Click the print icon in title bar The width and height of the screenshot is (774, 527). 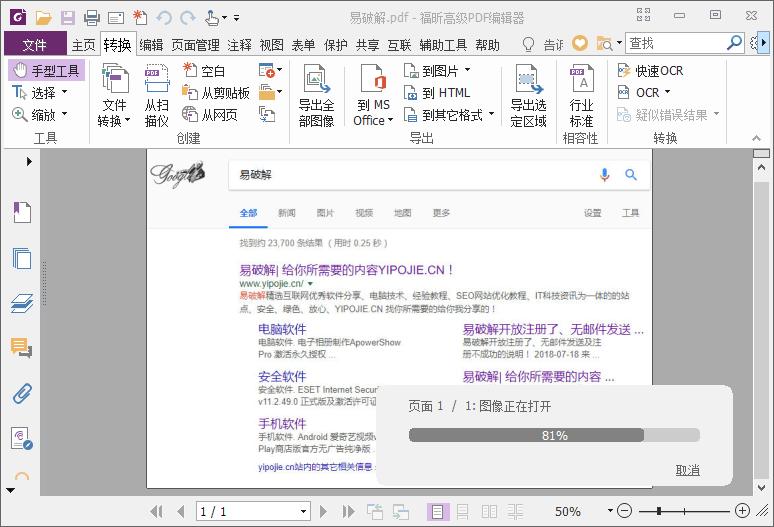point(92,17)
